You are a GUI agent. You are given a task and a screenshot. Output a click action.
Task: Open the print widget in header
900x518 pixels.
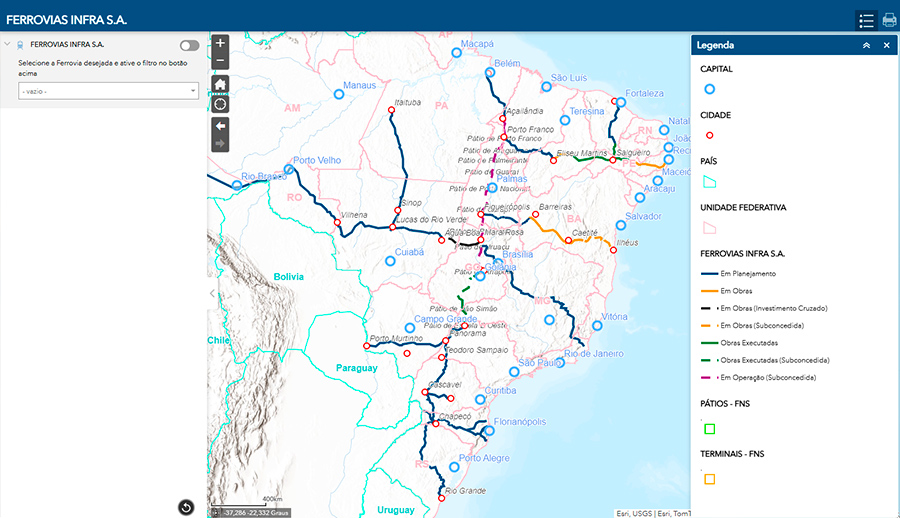pyautogui.click(x=889, y=21)
